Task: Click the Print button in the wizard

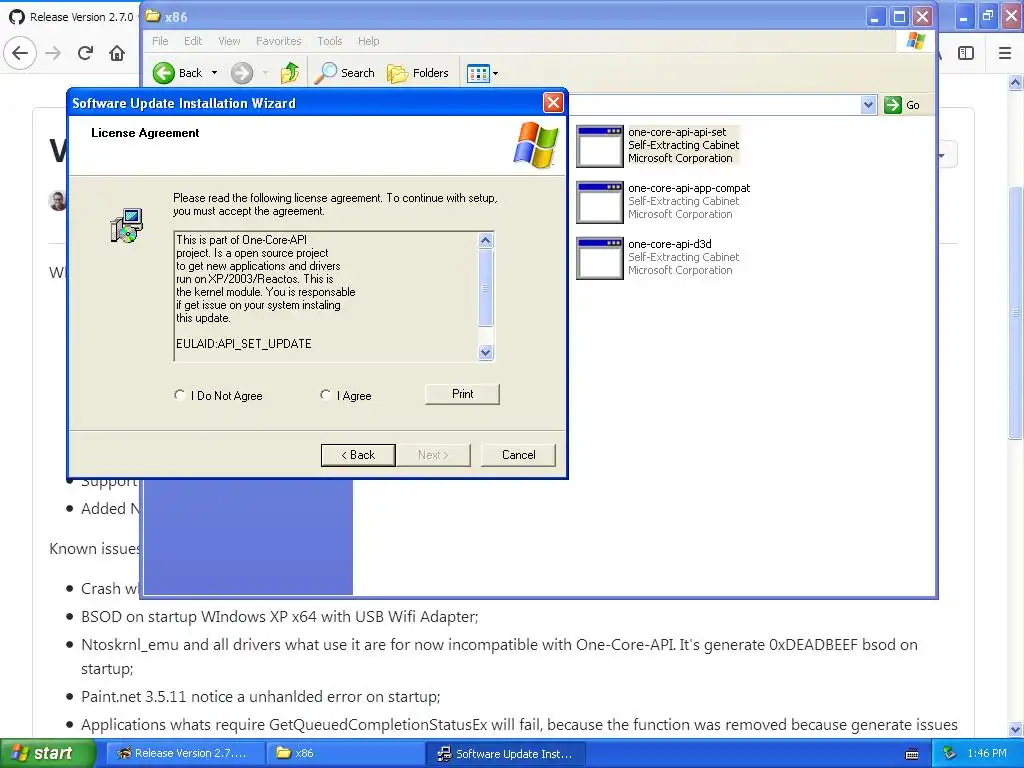Action: point(462,394)
